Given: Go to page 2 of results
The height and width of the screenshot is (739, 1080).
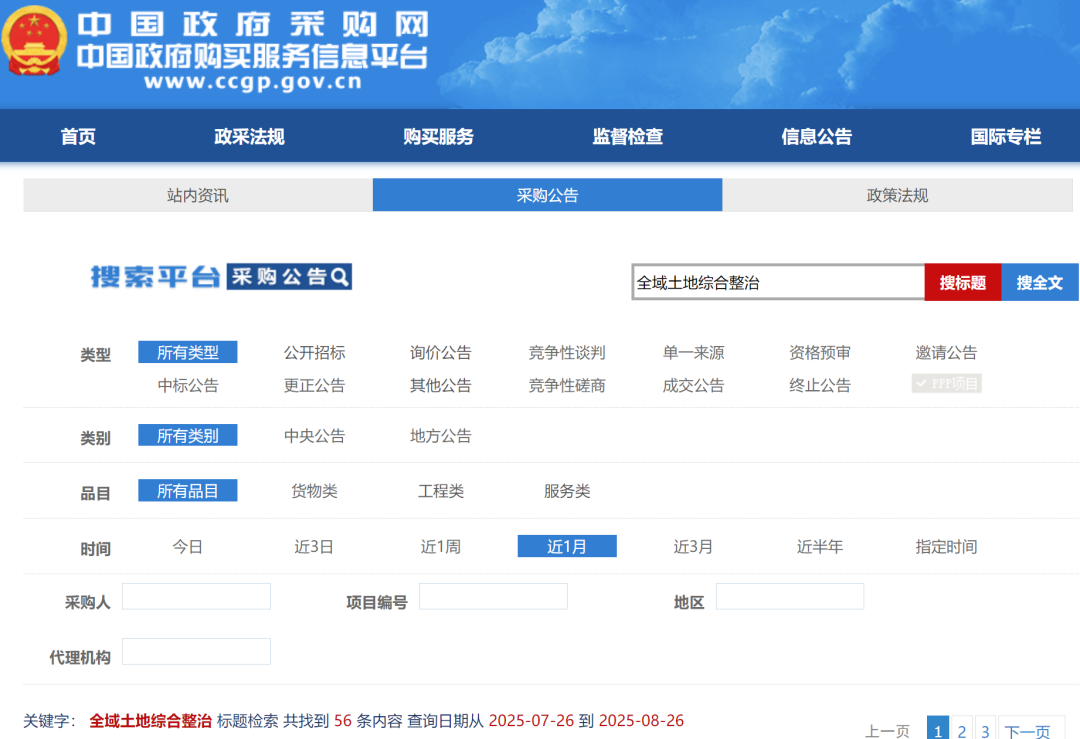Looking at the screenshot, I should click(961, 730).
